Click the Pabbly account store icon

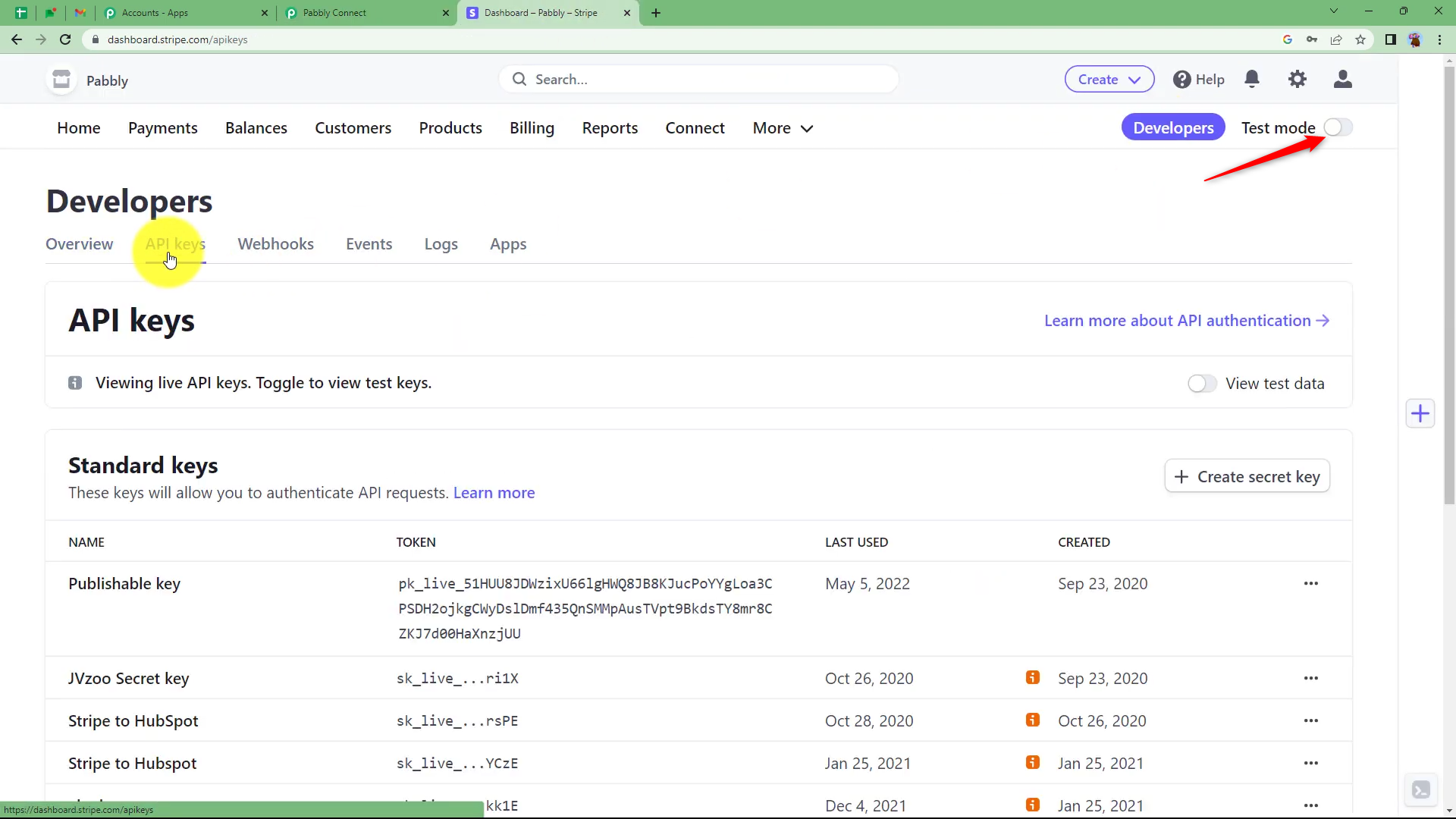point(61,80)
